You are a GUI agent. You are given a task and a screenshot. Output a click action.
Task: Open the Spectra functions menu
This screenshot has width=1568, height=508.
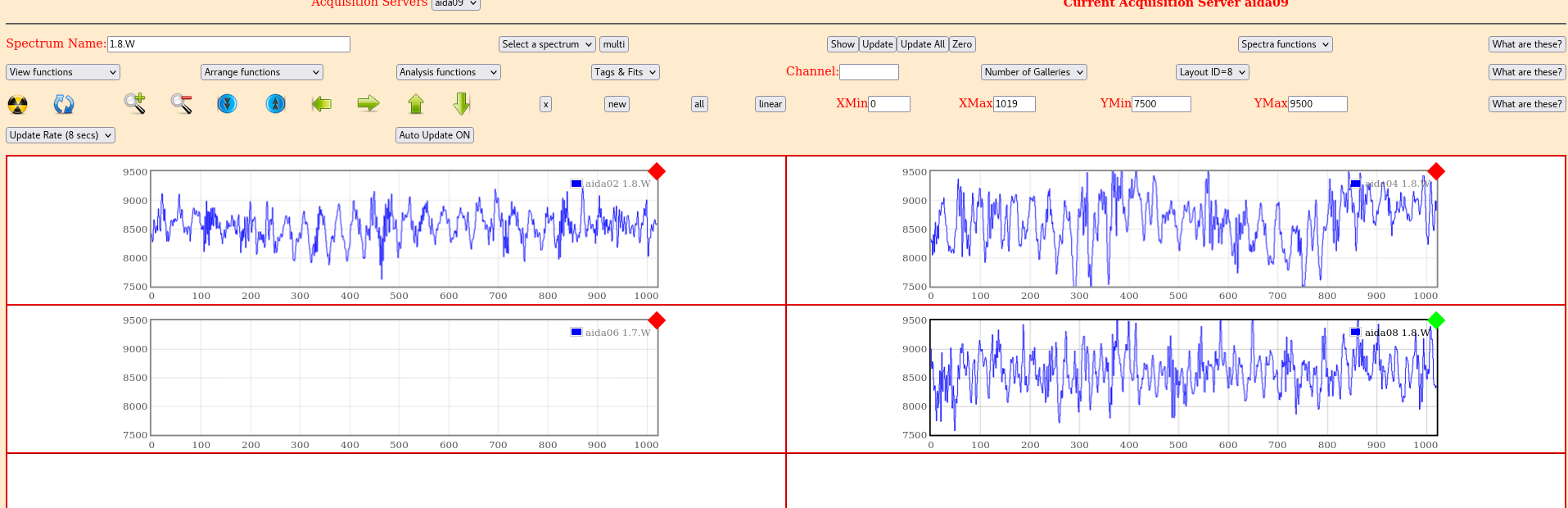coord(1285,44)
